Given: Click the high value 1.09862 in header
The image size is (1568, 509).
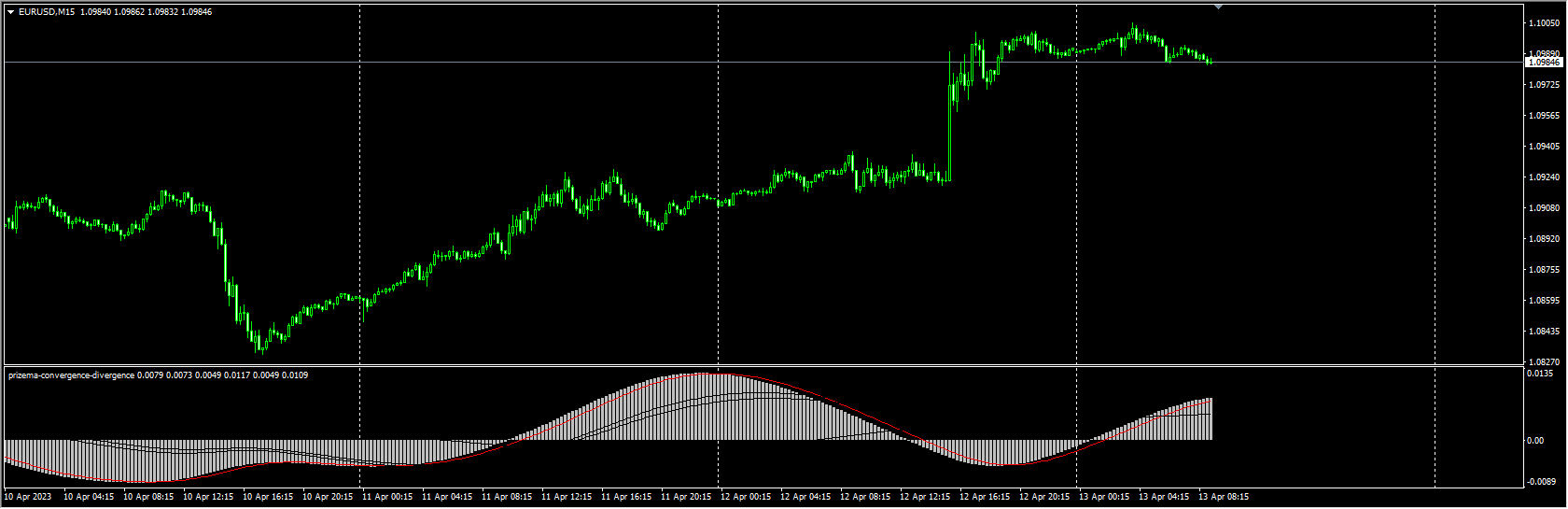Looking at the screenshot, I should point(129,12).
